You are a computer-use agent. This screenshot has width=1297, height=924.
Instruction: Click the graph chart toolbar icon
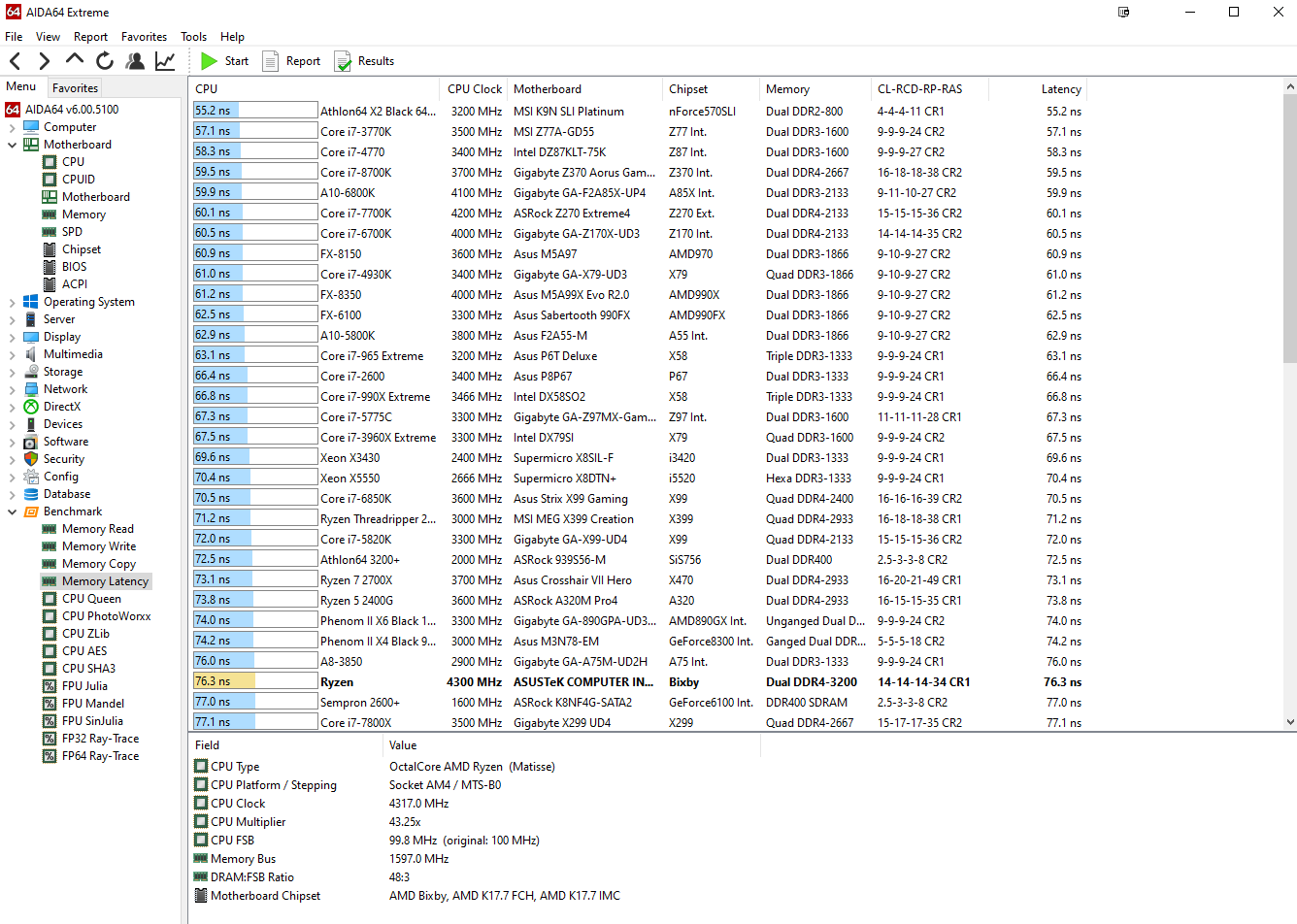click(x=166, y=61)
